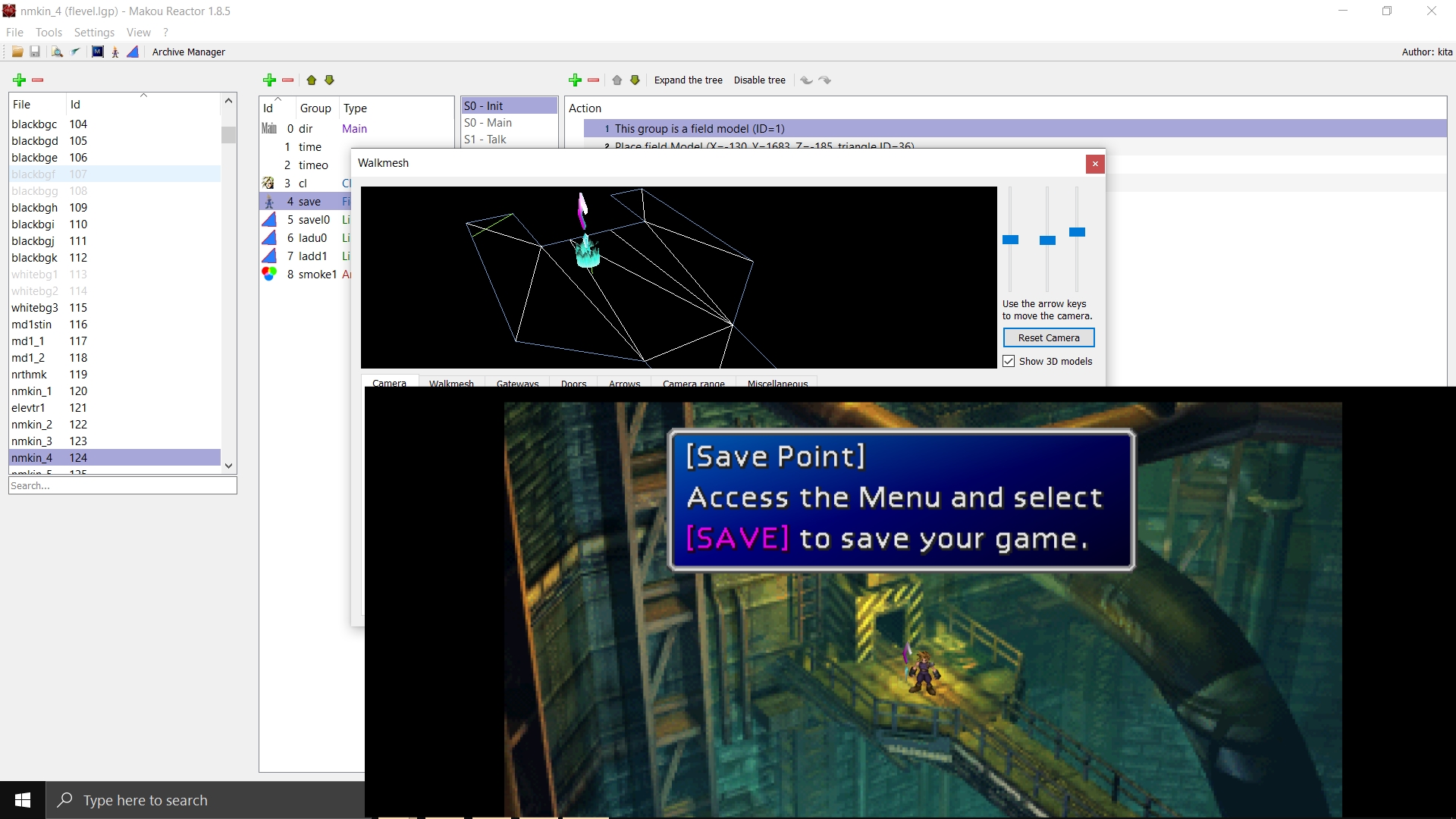This screenshot has width=1456, height=819.
Task: Toggle the Show 3D models checkbox
Action: 1009,362
